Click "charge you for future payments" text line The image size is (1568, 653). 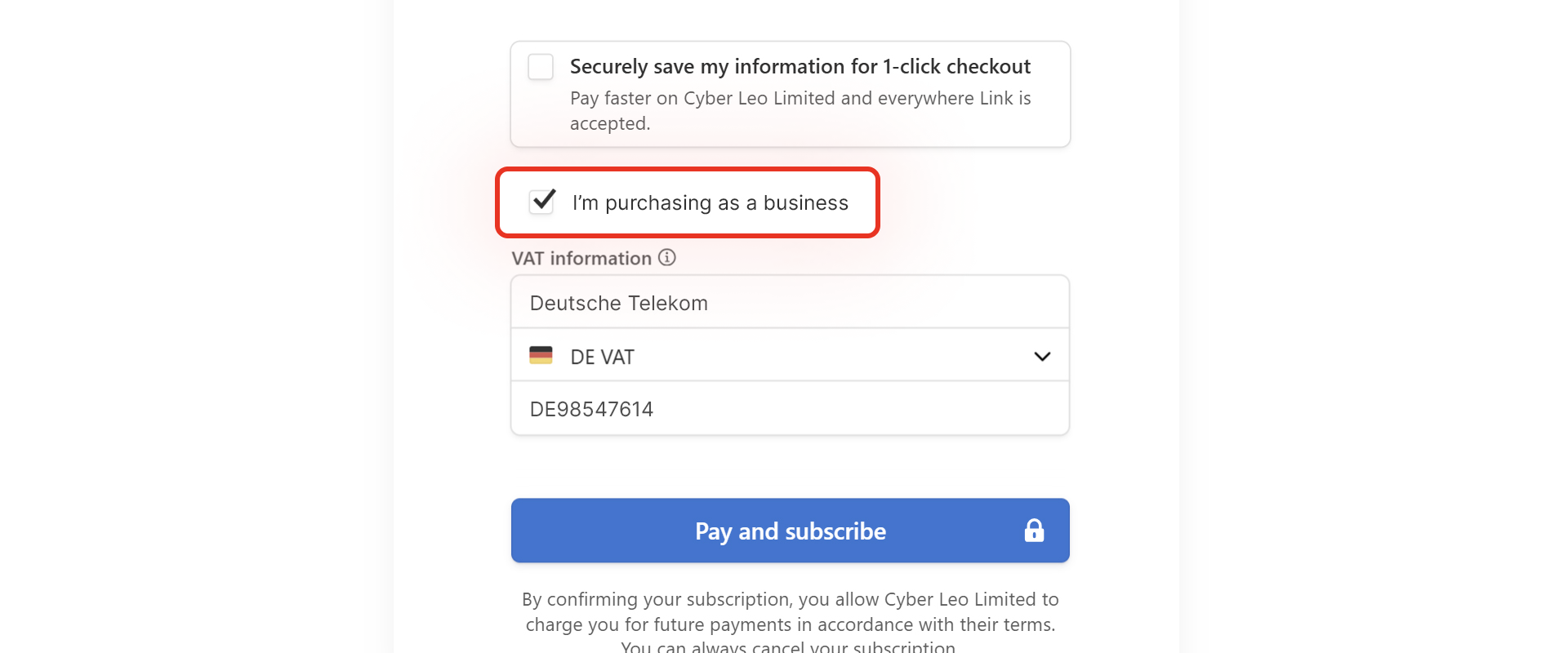(x=790, y=624)
